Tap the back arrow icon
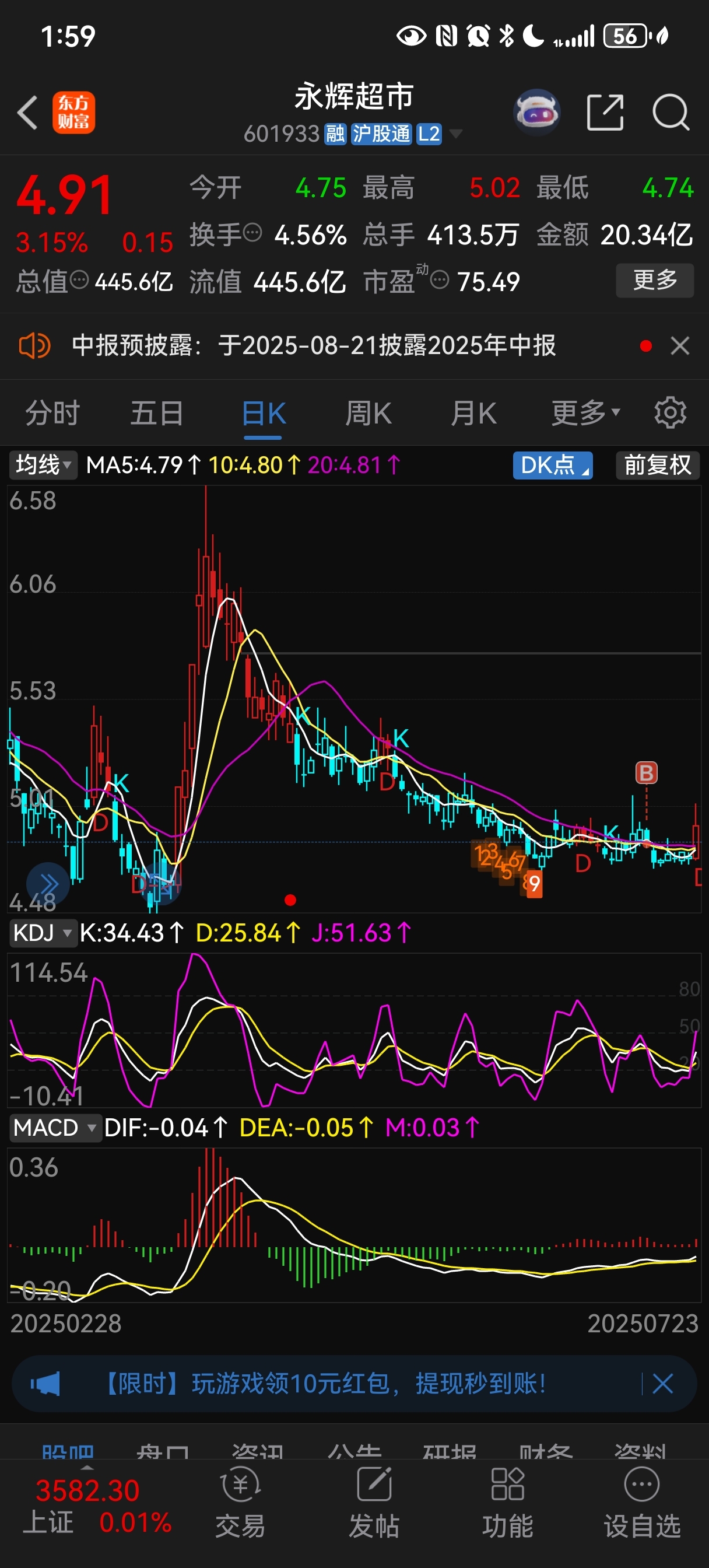This screenshot has width=709, height=1568. [x=28, y=113]
